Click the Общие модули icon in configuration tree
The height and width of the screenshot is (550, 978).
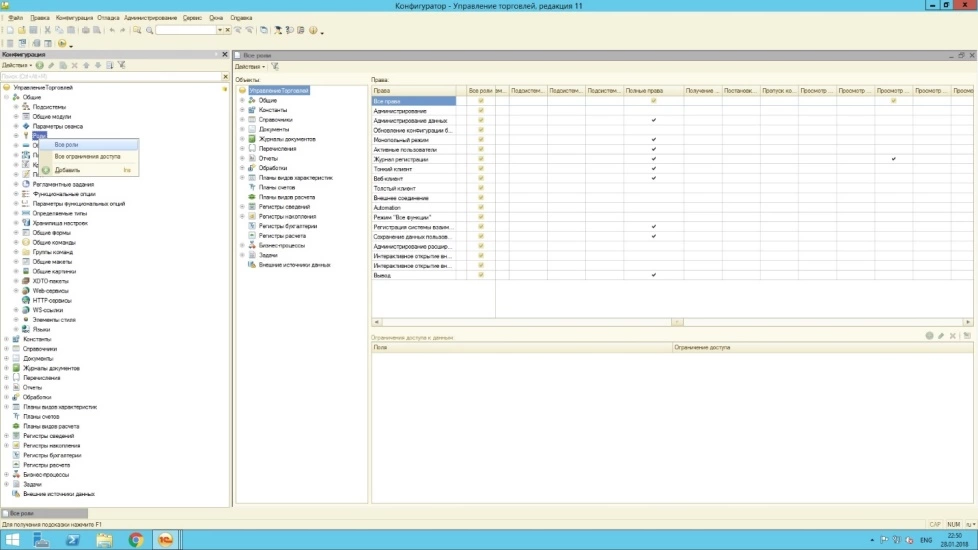click(26, 116)
